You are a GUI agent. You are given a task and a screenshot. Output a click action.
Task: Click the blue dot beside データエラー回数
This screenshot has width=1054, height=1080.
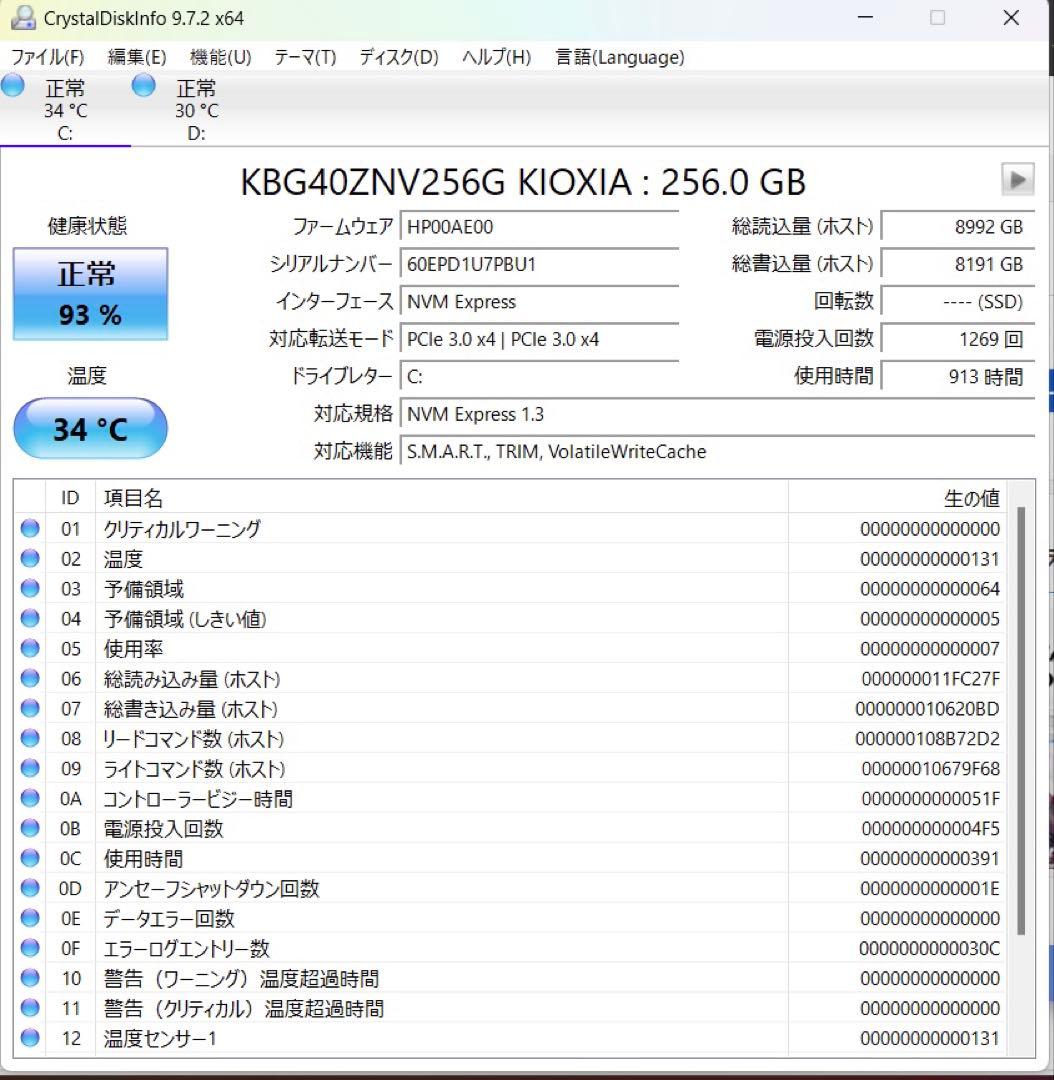tap(29, 918)
